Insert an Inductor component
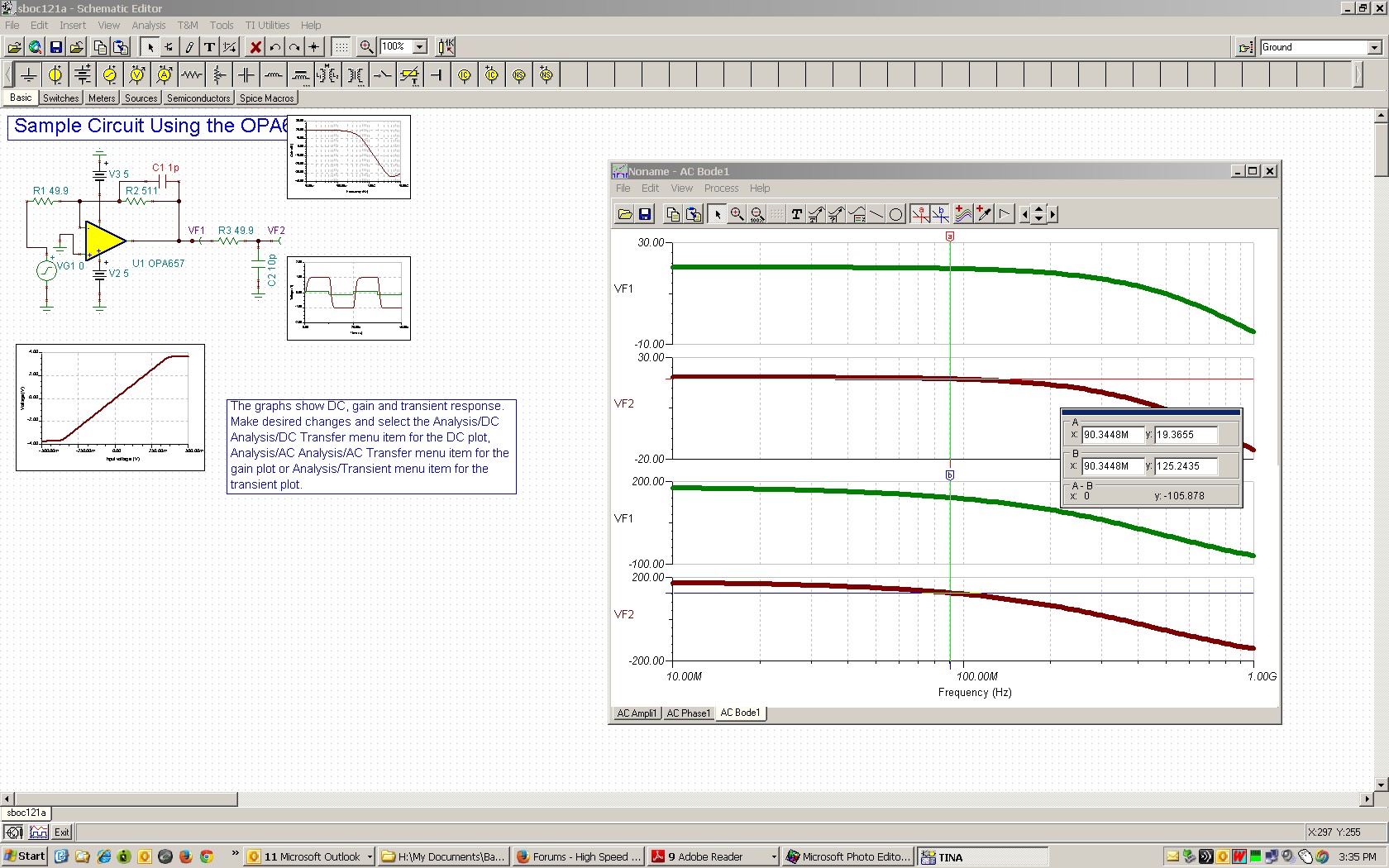The width and height of the screenshot is (1389, 868). pyautogui.click(x=274, y=75)
